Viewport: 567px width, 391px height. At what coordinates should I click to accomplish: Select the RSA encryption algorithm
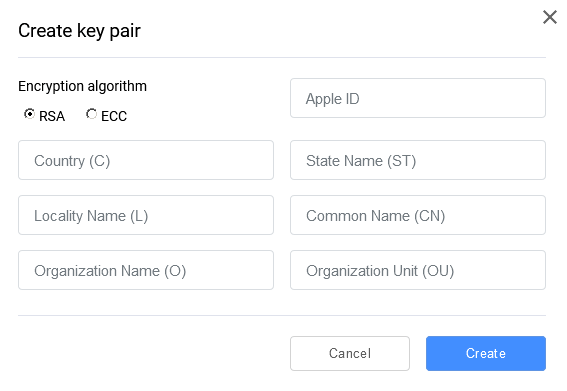point(29,114)
